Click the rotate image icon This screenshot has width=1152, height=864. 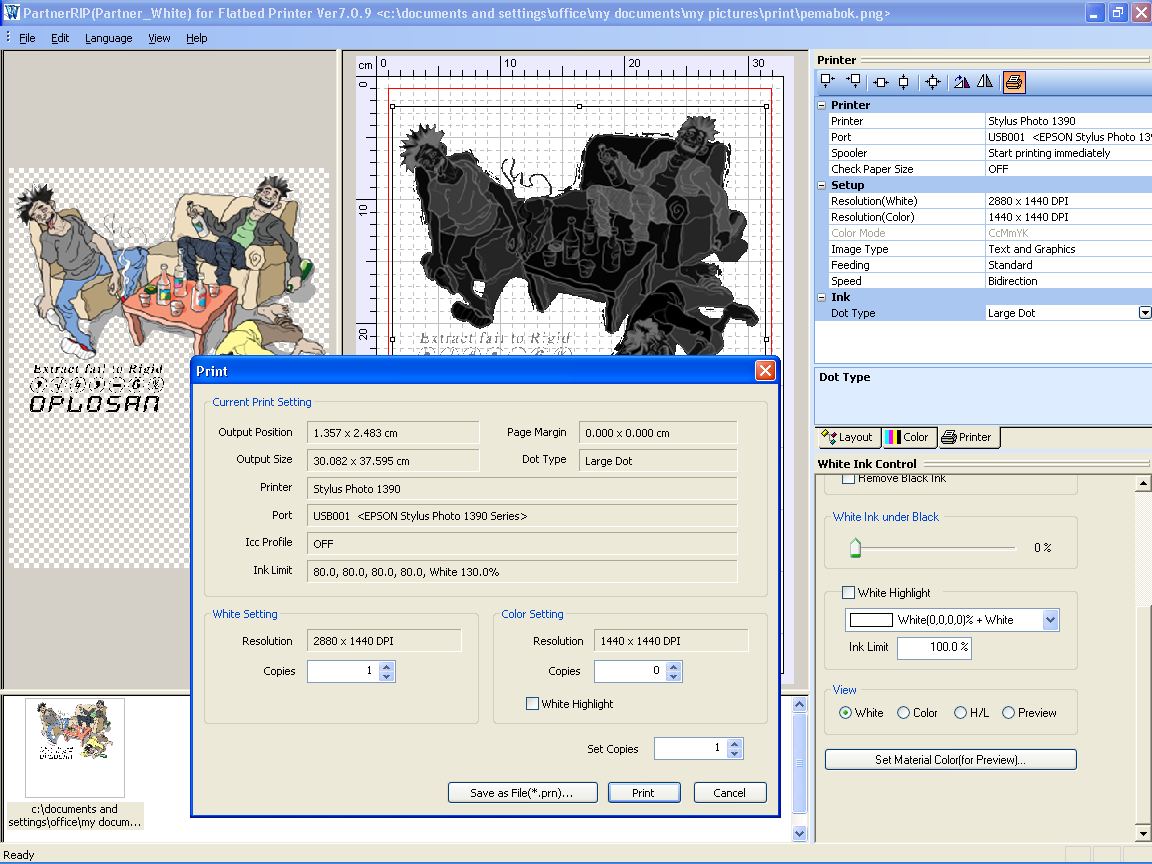pyautogui.click(x=961, y=82)
